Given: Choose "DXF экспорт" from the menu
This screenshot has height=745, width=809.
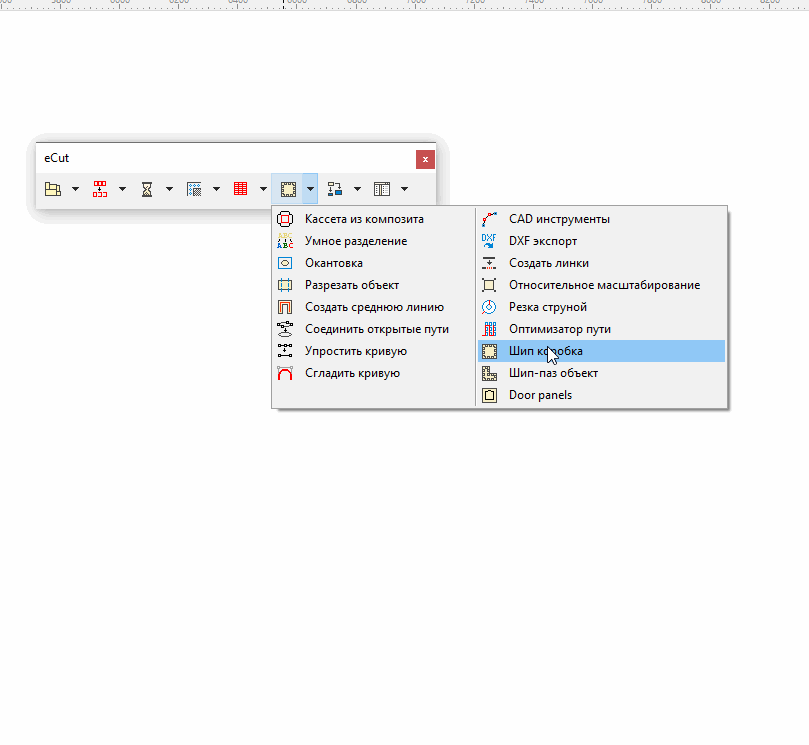Looking at the screenshot, I should [x=543, y=241].
